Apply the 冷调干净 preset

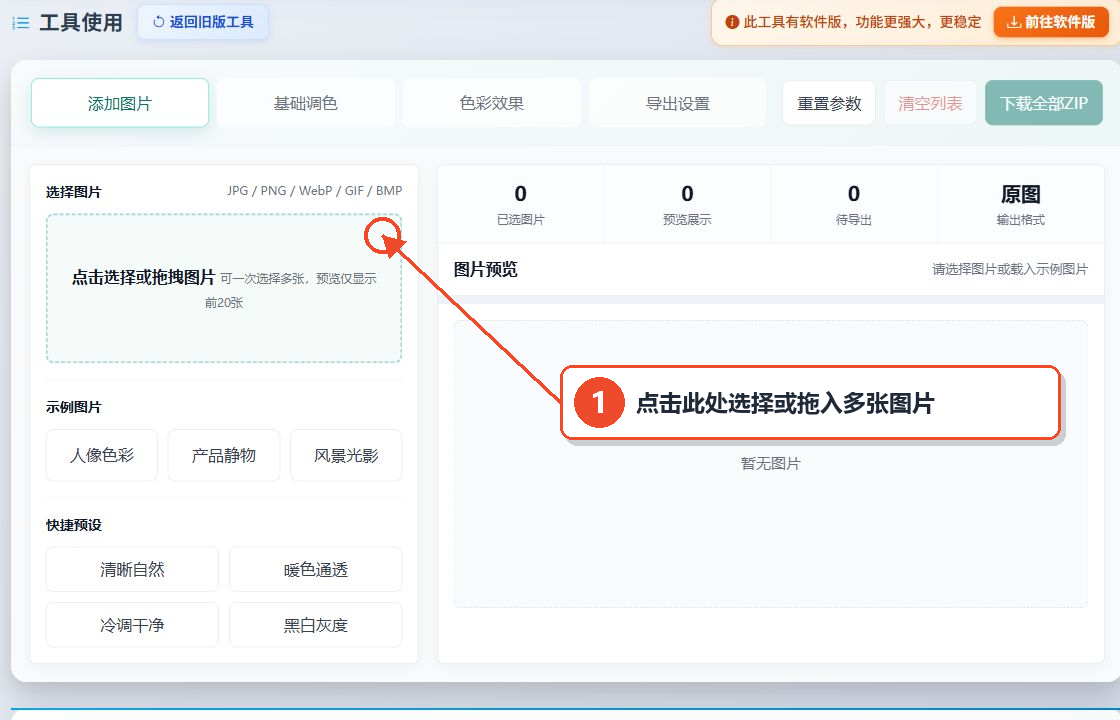pos(132,625)
